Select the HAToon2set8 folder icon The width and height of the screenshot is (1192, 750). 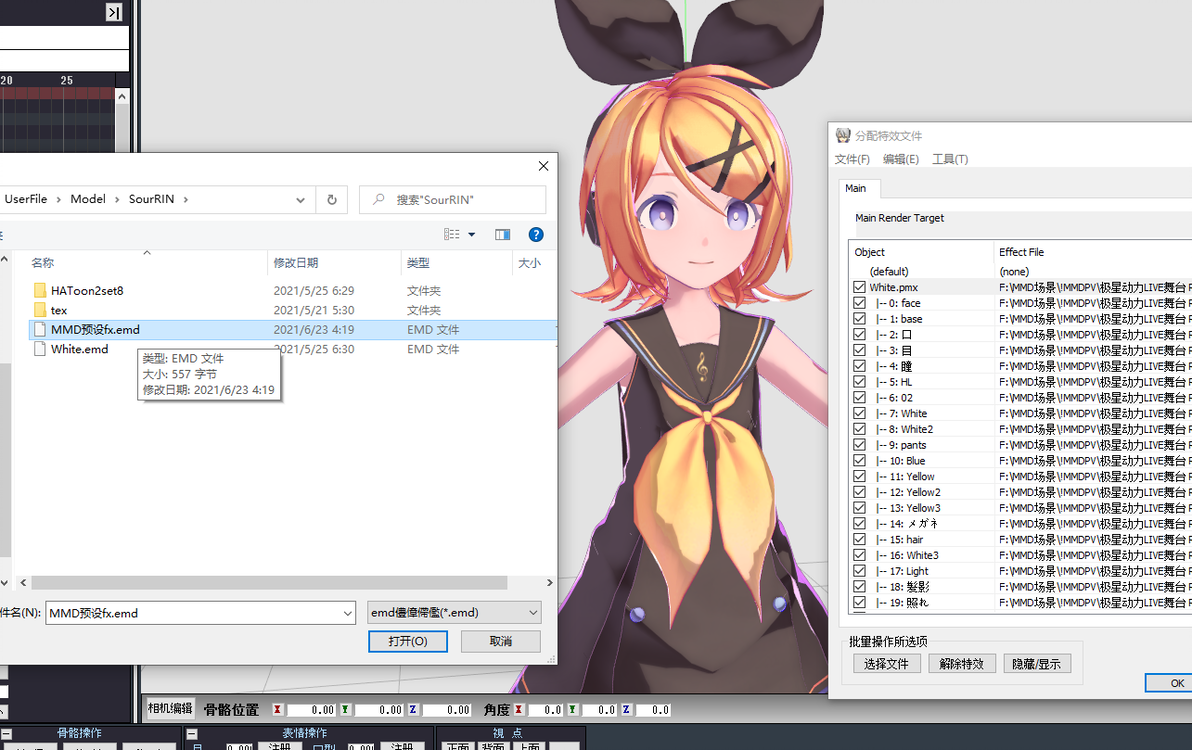40,290
